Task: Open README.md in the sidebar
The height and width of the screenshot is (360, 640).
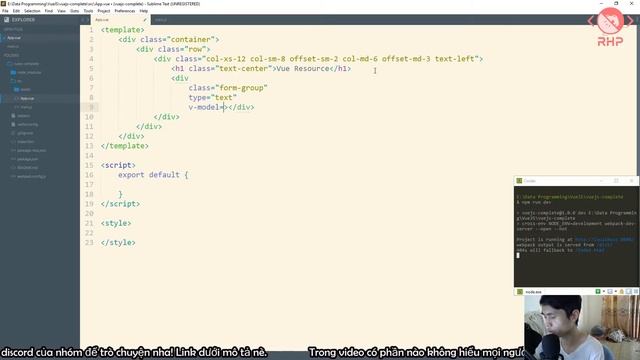Action: click(x=27, y=168)
